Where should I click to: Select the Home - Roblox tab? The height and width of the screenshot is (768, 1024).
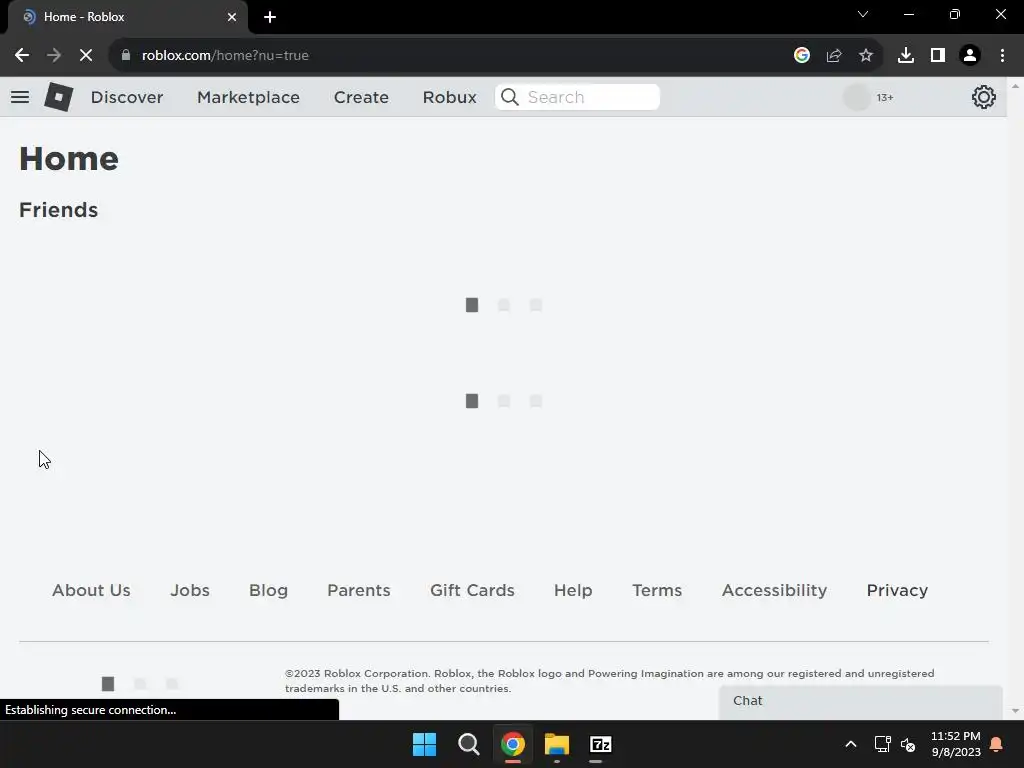128,17
